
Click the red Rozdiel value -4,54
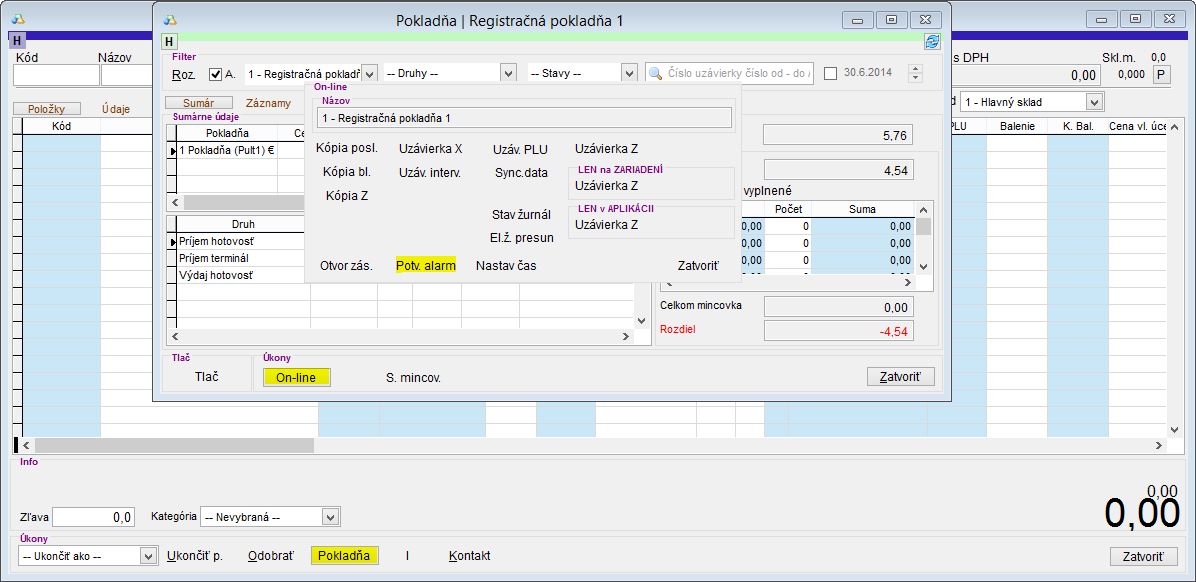[838, 331]
